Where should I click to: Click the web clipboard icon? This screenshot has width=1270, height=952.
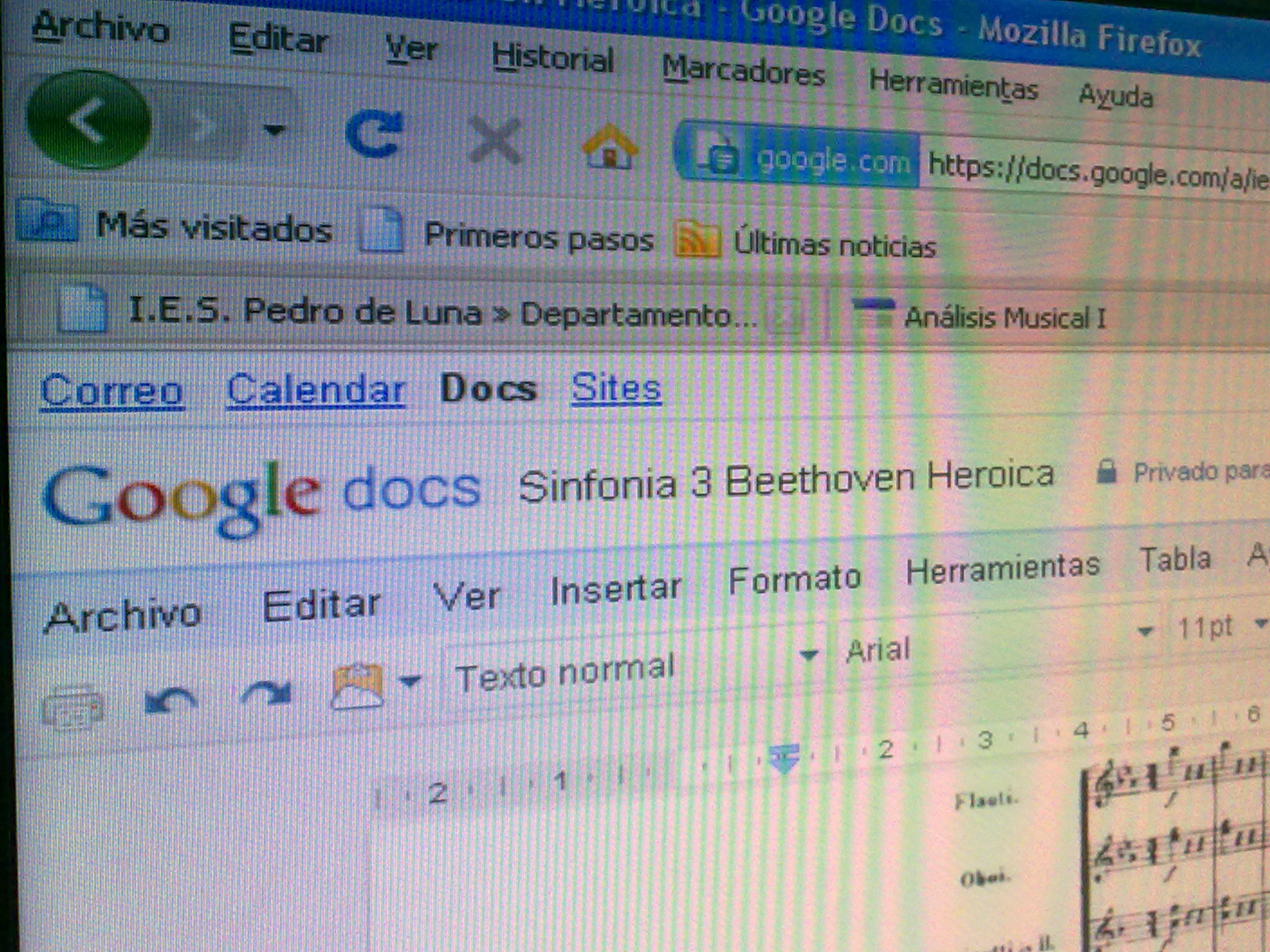[x=357, y=685]
